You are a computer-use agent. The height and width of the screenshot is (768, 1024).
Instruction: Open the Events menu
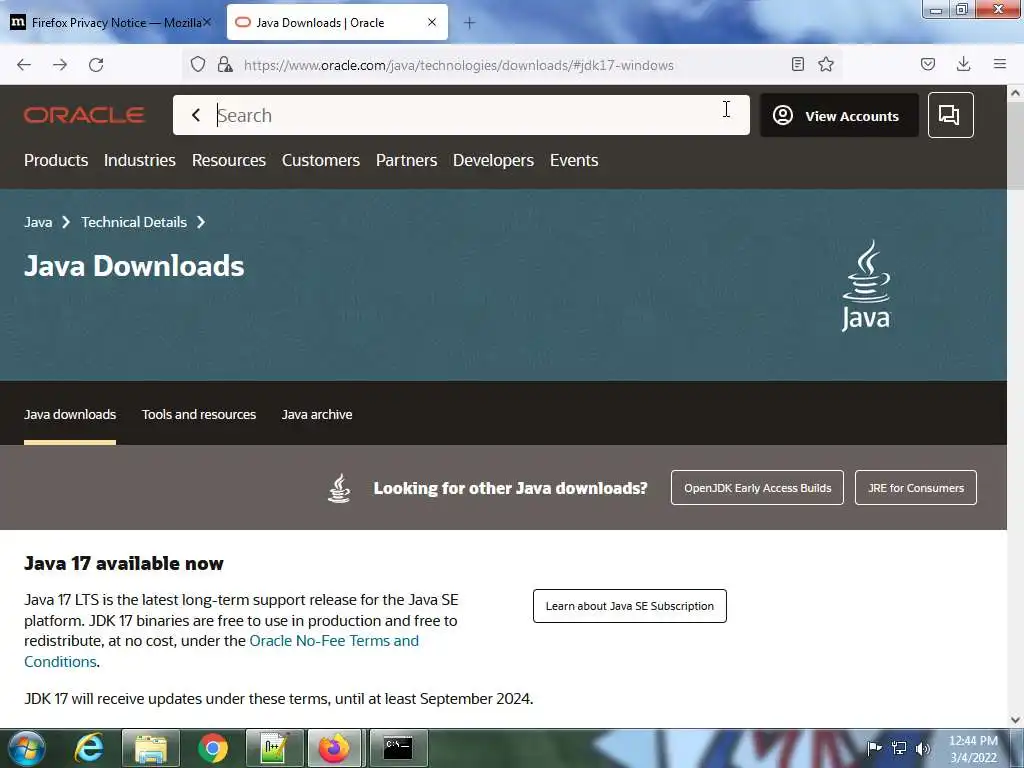pyautogui.click(x=574, y=160)
